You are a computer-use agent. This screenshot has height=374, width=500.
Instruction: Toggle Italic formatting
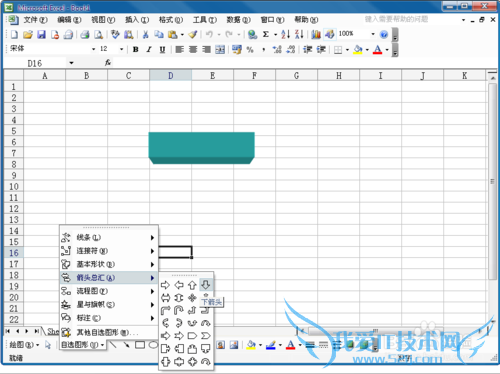pyautogui.click(x=149, y=50)
